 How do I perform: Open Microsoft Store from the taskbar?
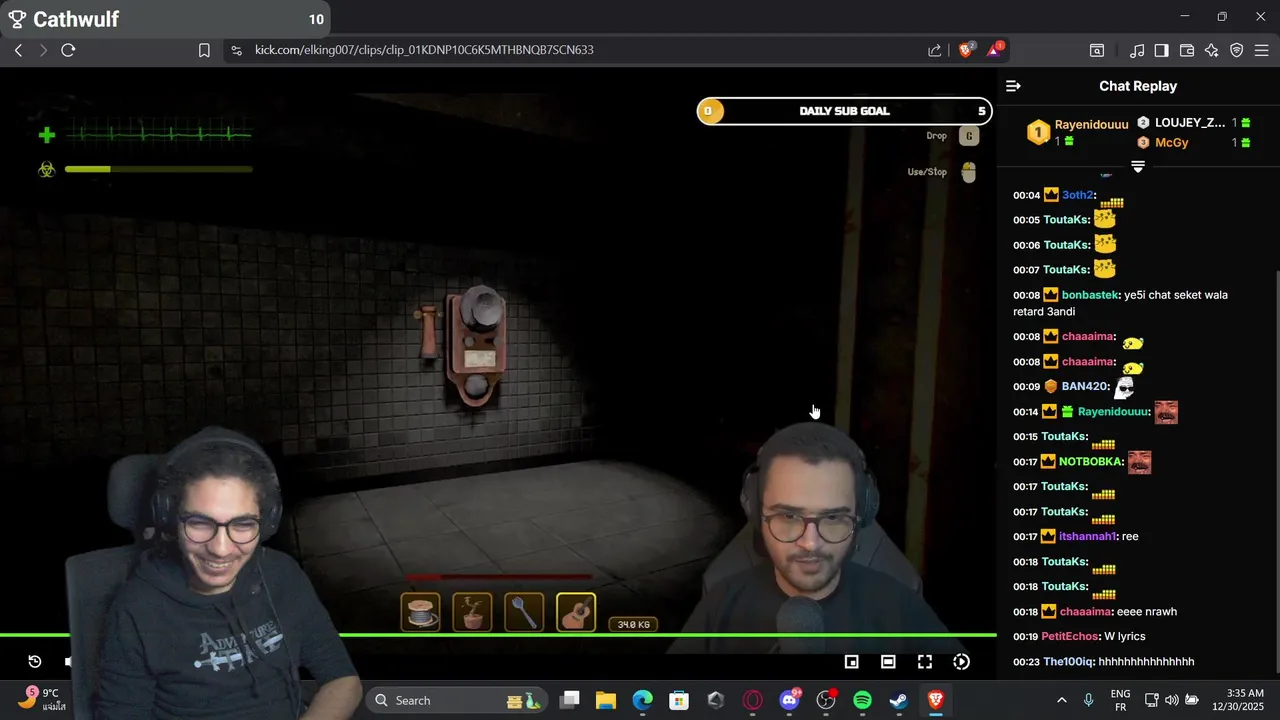tap(679, 700)
